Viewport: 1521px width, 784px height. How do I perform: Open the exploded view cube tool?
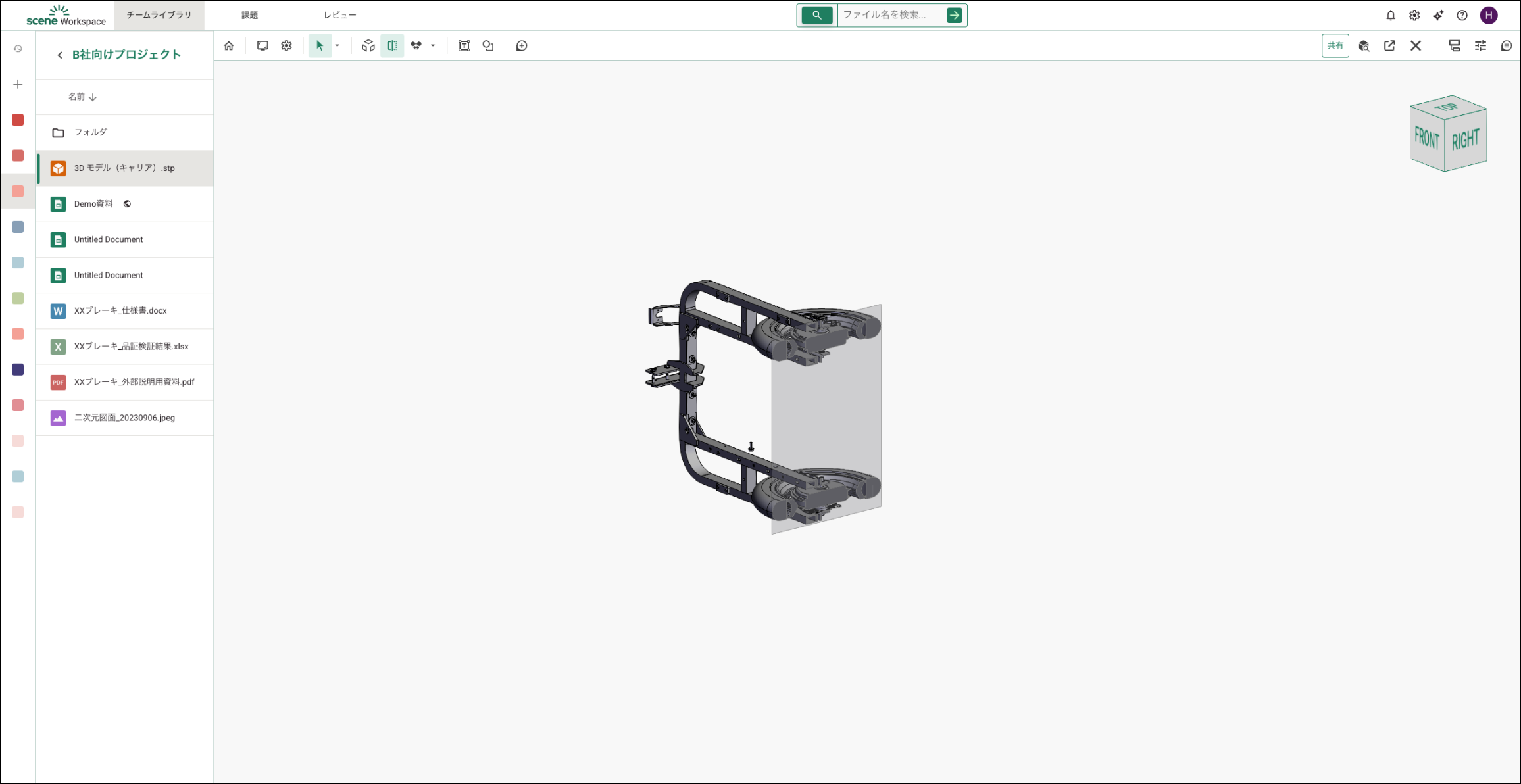(x=368, y=46)
